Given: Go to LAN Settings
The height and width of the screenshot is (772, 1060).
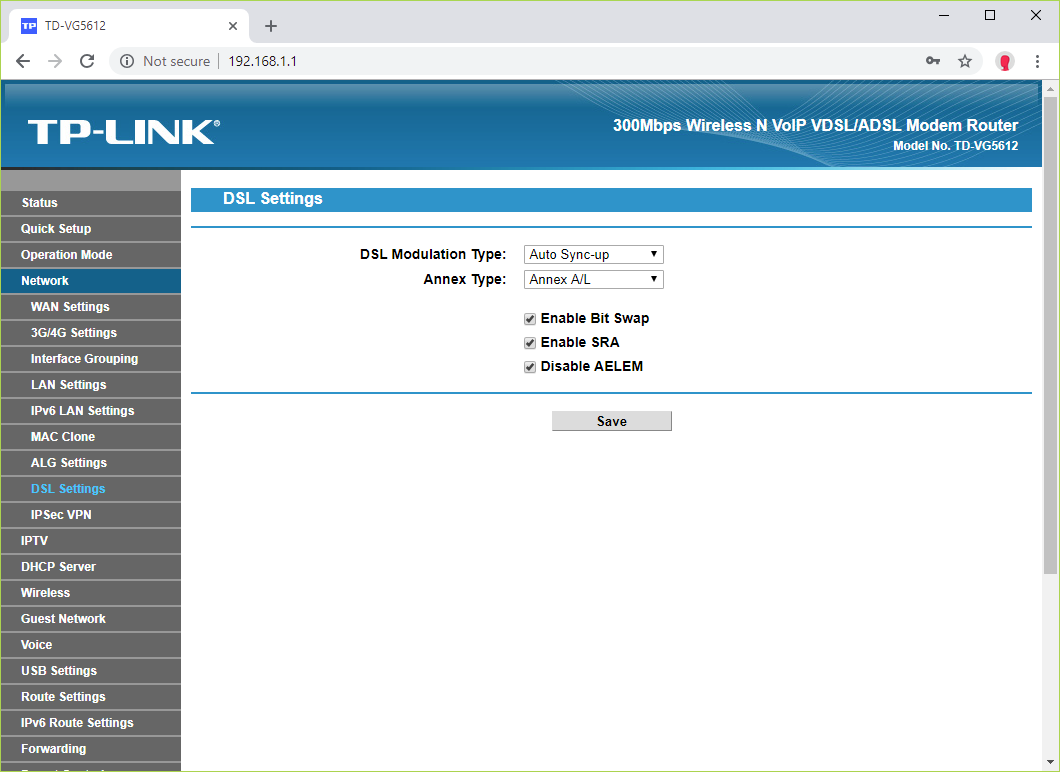Looking at the screenshot, I should (91, 385).
